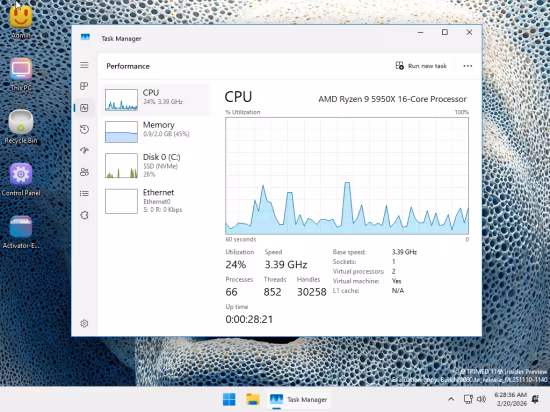Open the Activator desktop icon
550x412 pixels.
tap(21, 232)
